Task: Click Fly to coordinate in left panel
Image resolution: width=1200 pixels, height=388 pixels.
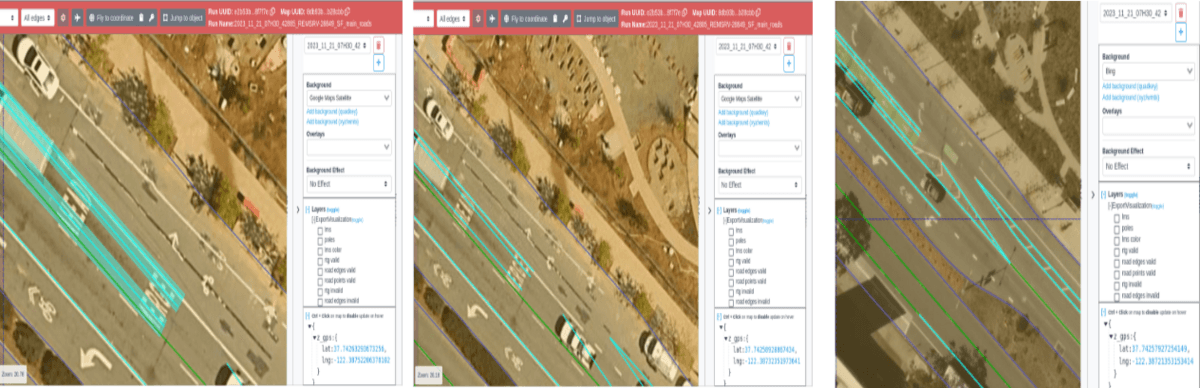Action: pyautogui.click(x=110, y=18)
